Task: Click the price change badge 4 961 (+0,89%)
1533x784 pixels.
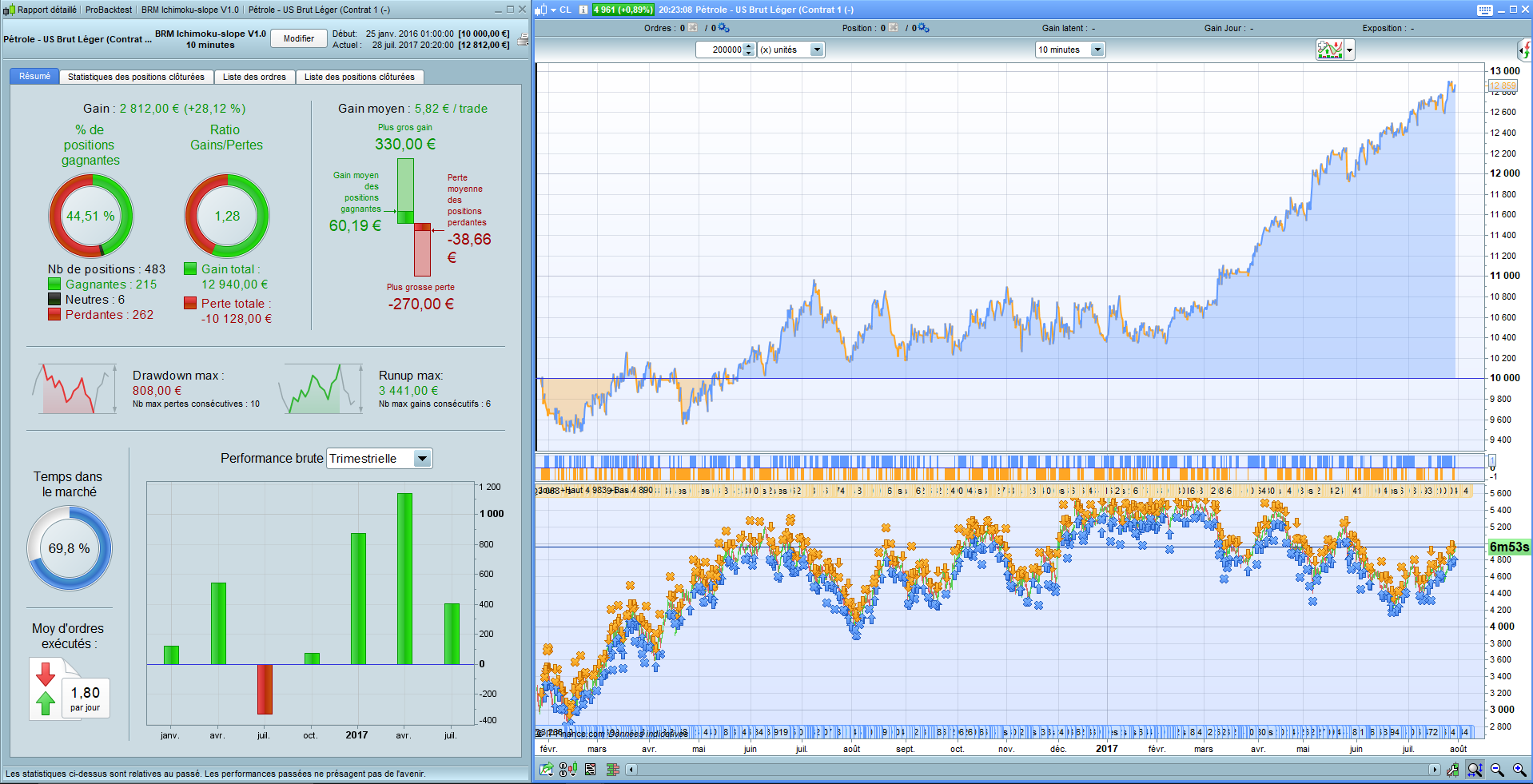Action: tap(623, 10)
